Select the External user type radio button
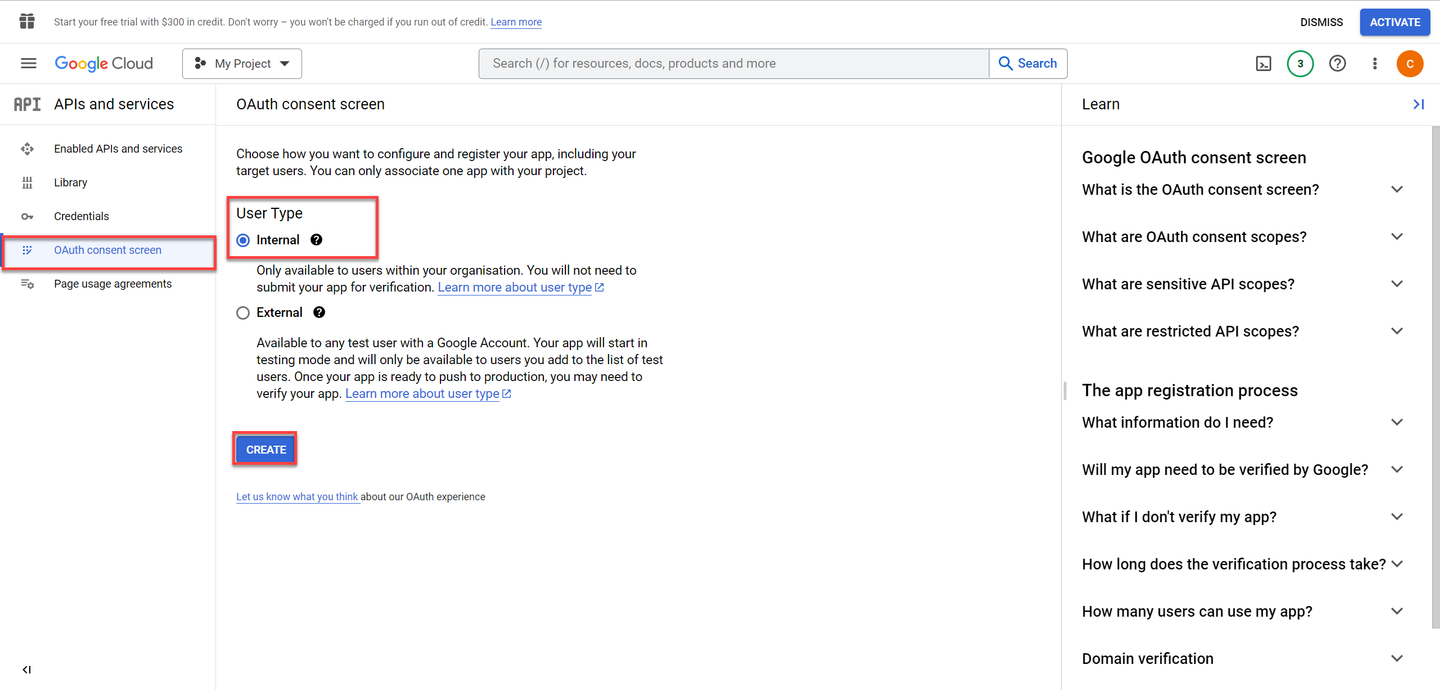Viewport: 1440px width, 690px height. 243,313
